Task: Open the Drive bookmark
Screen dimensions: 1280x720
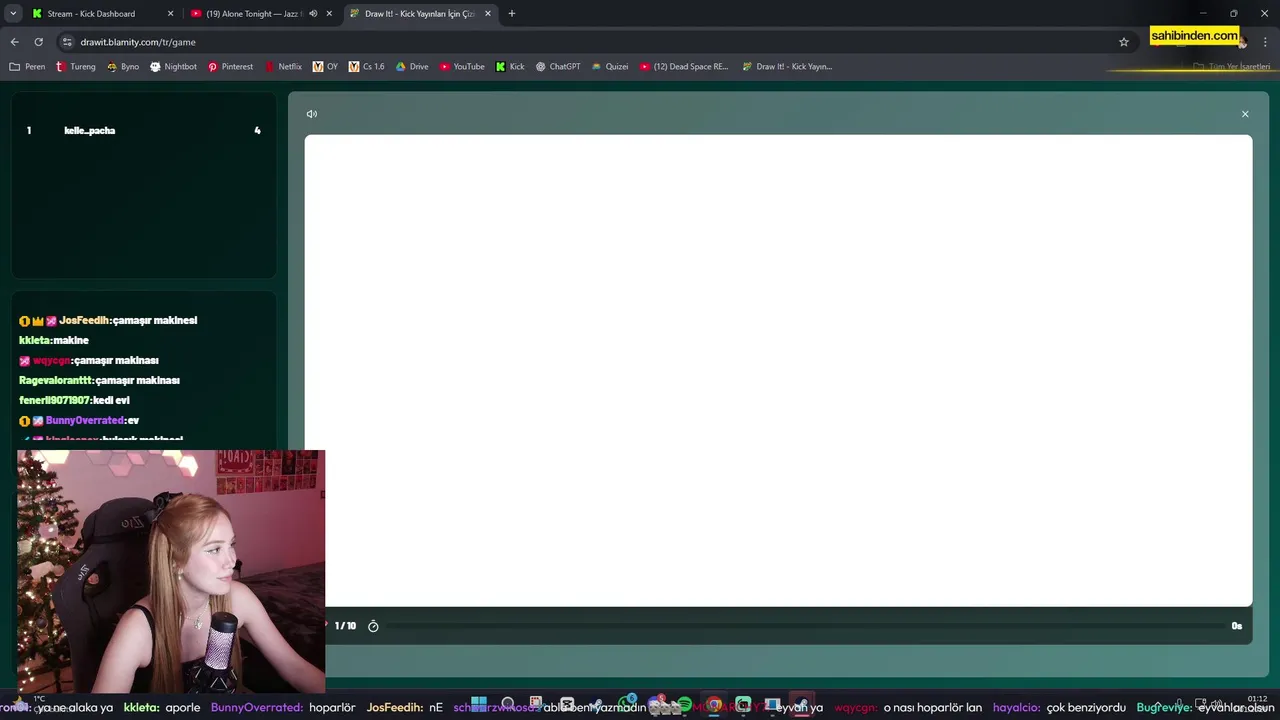Action: tap(412, 67)
